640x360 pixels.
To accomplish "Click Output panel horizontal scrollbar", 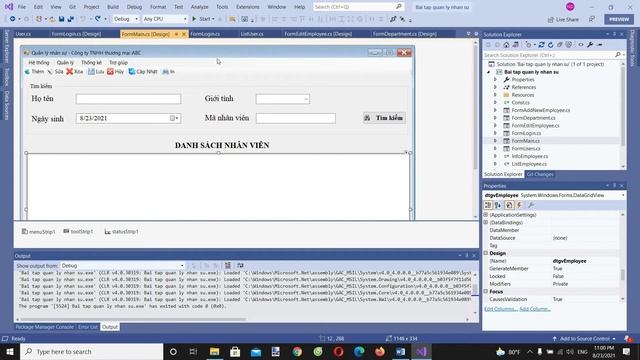I will click(133, 319).
